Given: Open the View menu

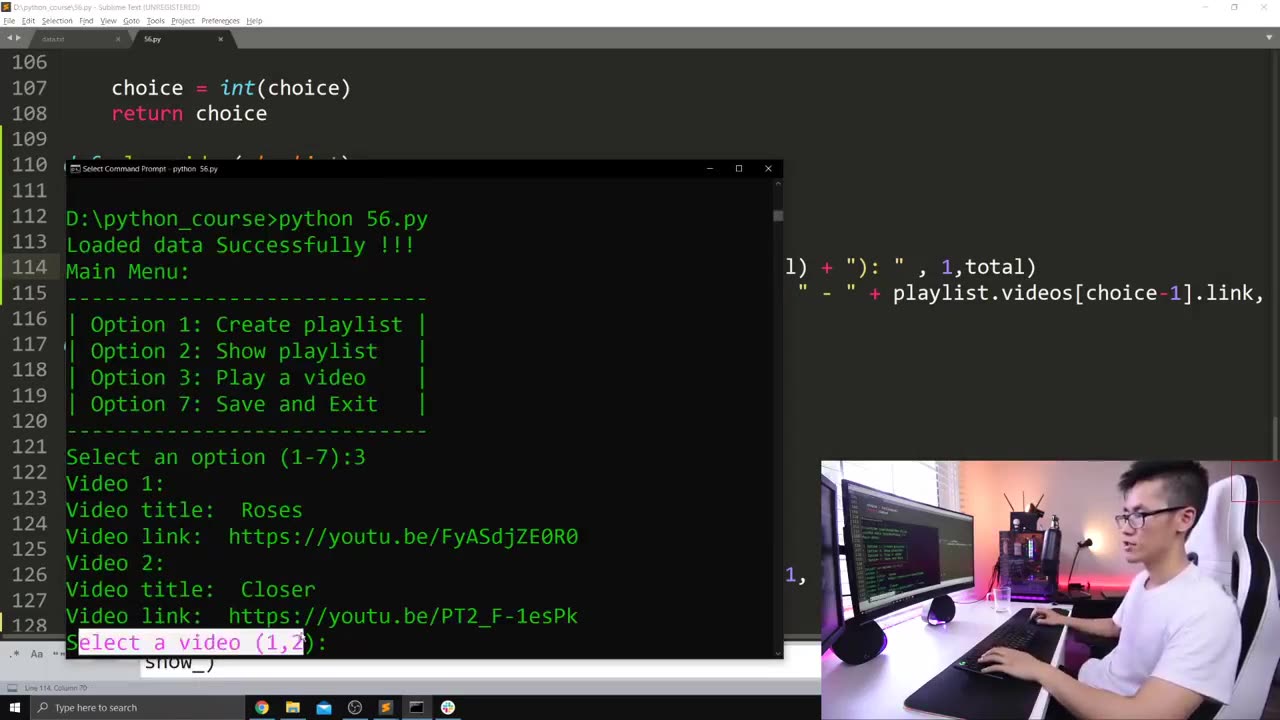Looking at the screenshot, I should click(108, 20).
